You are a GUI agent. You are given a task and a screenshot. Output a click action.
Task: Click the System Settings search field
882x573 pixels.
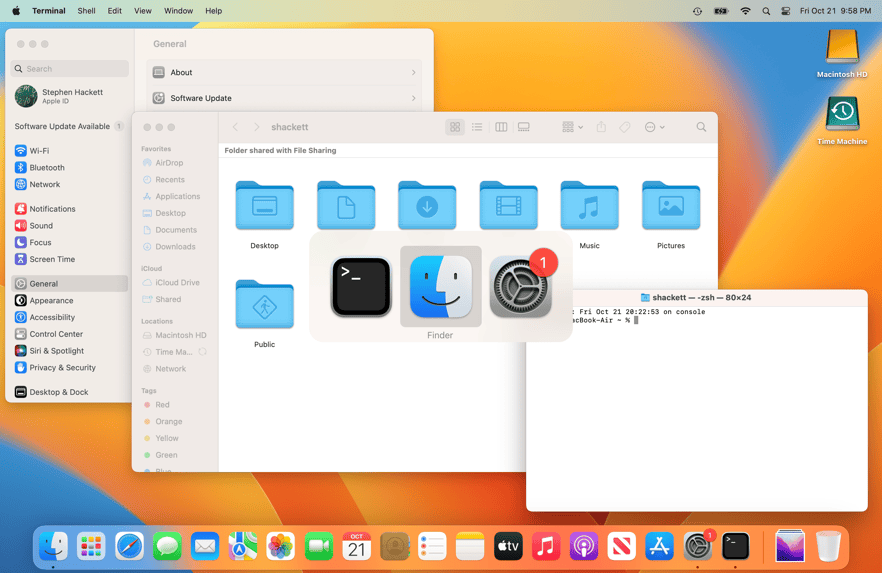pos(70,69)
